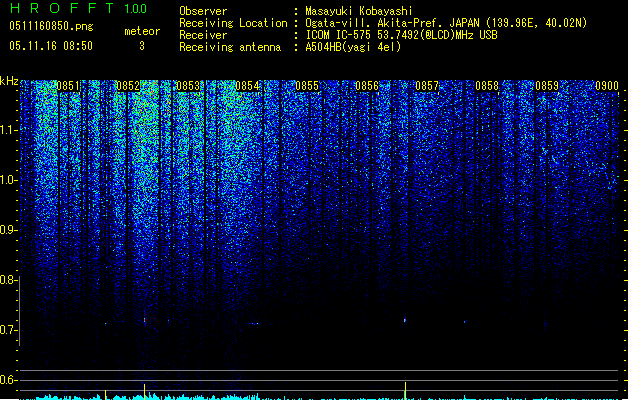Click the 0859 time marker label
The width and height of the screenshot is (629, 400).
coord(547,86)
